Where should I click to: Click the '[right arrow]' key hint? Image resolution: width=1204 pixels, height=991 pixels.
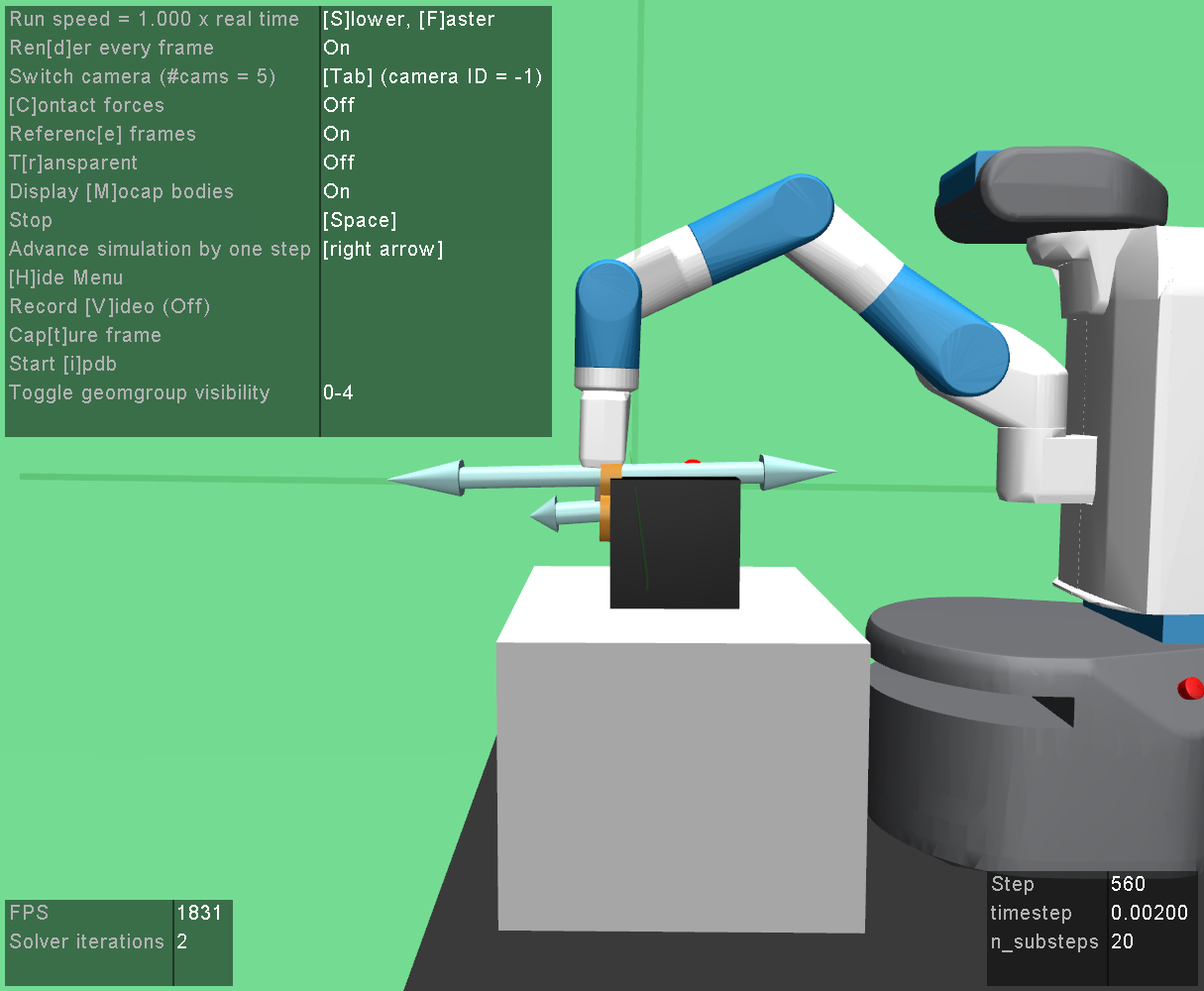383,249
